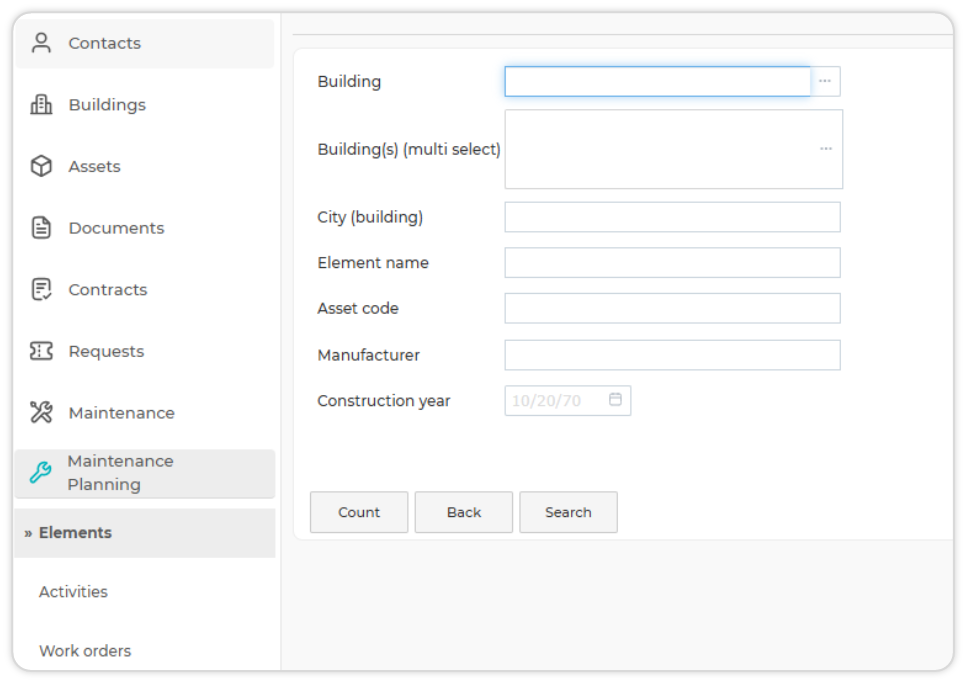The width and height of the screenshot is (966, 683).
Task: Open the Maintenance section label
Action: (122, 413)
